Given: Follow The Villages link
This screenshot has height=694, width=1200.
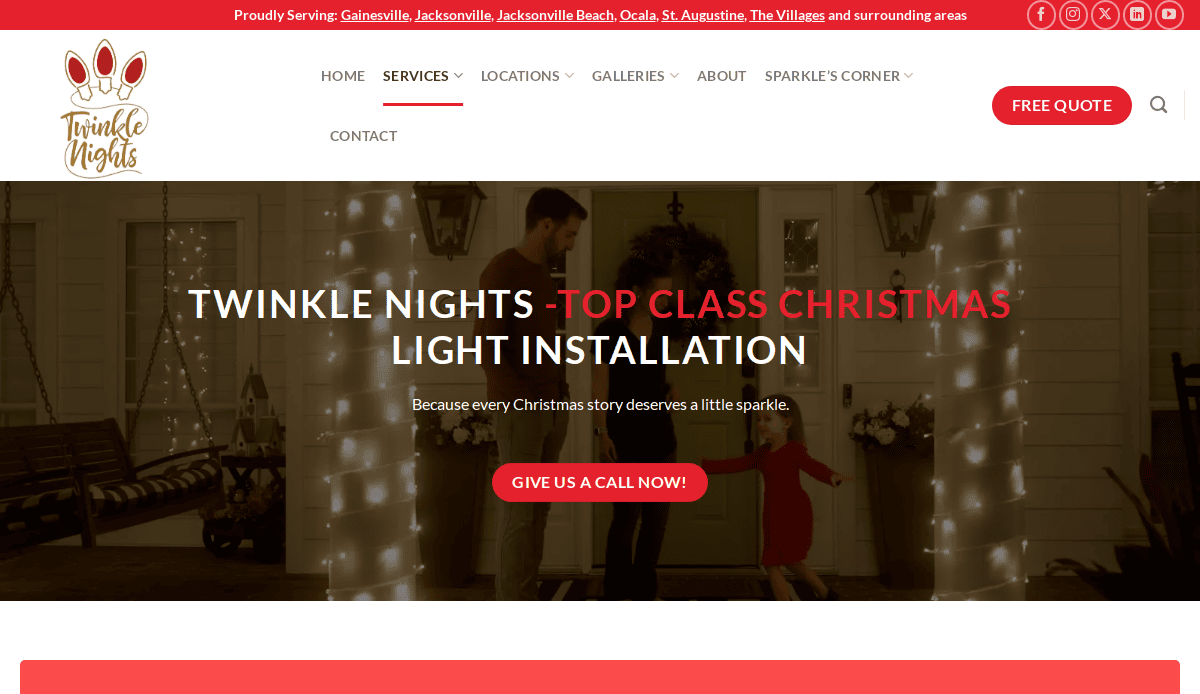Looking at the screenshot, I should (787, 15).
